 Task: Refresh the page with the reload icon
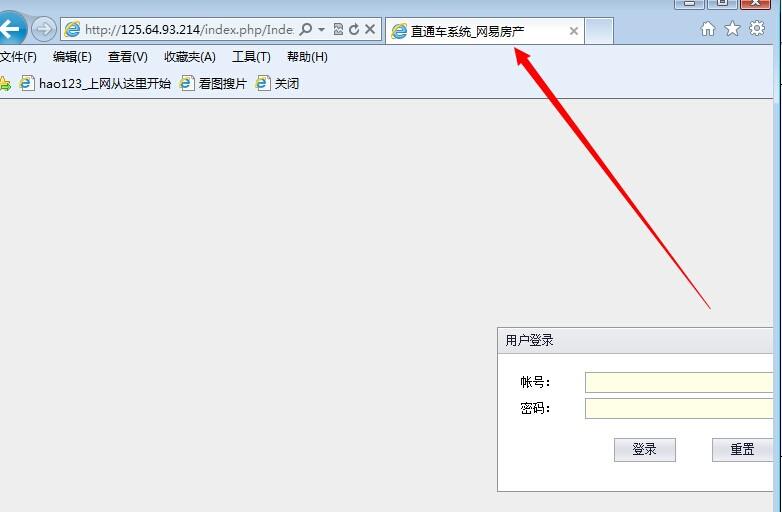tap(354, 29)
